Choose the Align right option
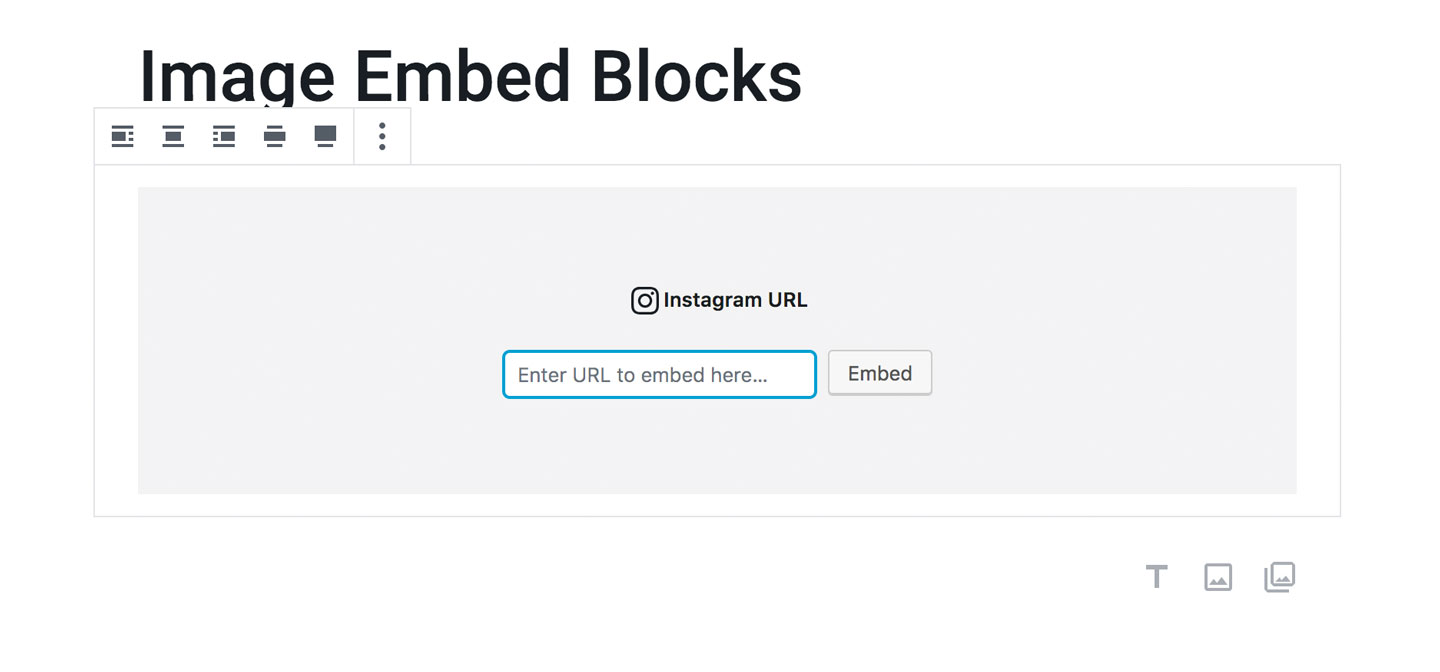Image resolution: width=1440 pixels, height=672 pixels. pyautogui.click(x=224, y=136)
